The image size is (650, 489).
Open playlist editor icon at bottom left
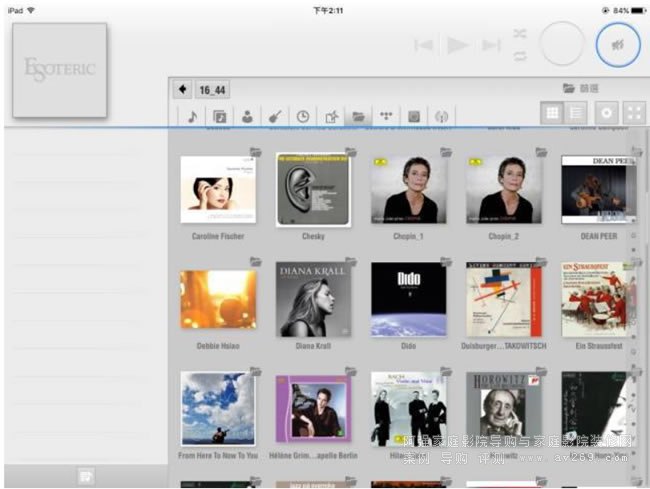tap(87, 476)
